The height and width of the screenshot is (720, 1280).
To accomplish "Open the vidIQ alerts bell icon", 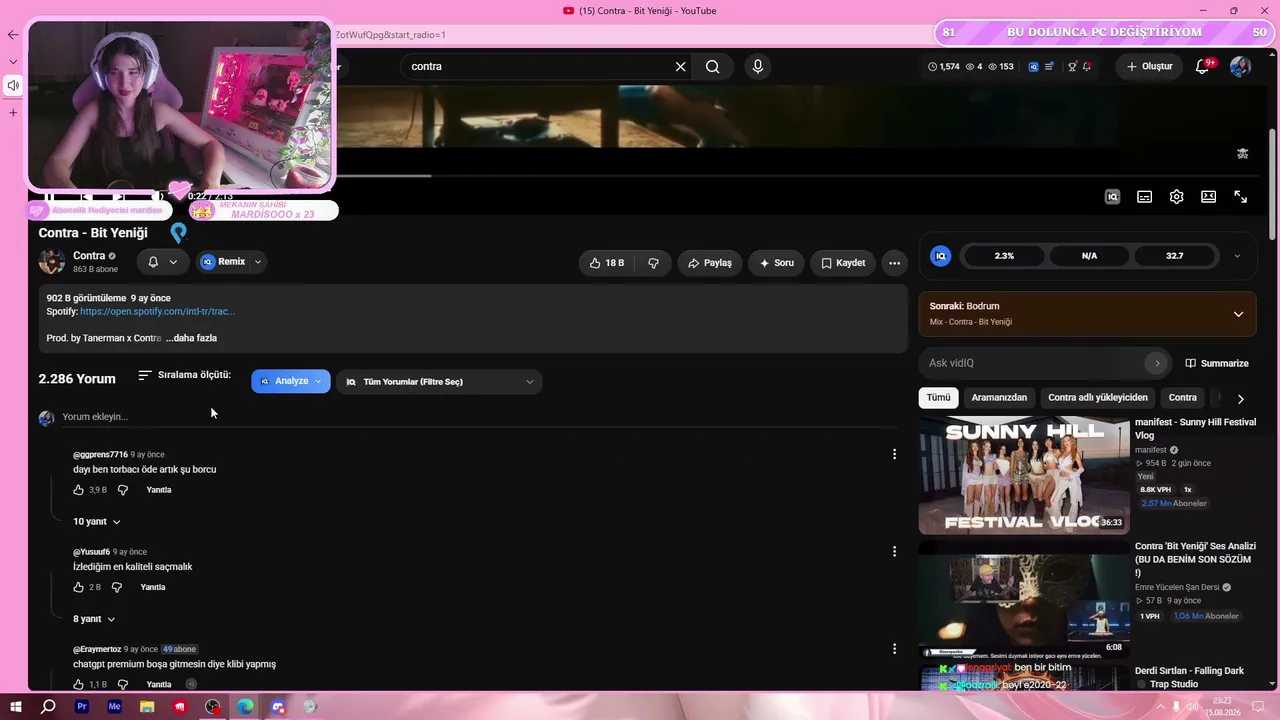I will click(1087, 67).
